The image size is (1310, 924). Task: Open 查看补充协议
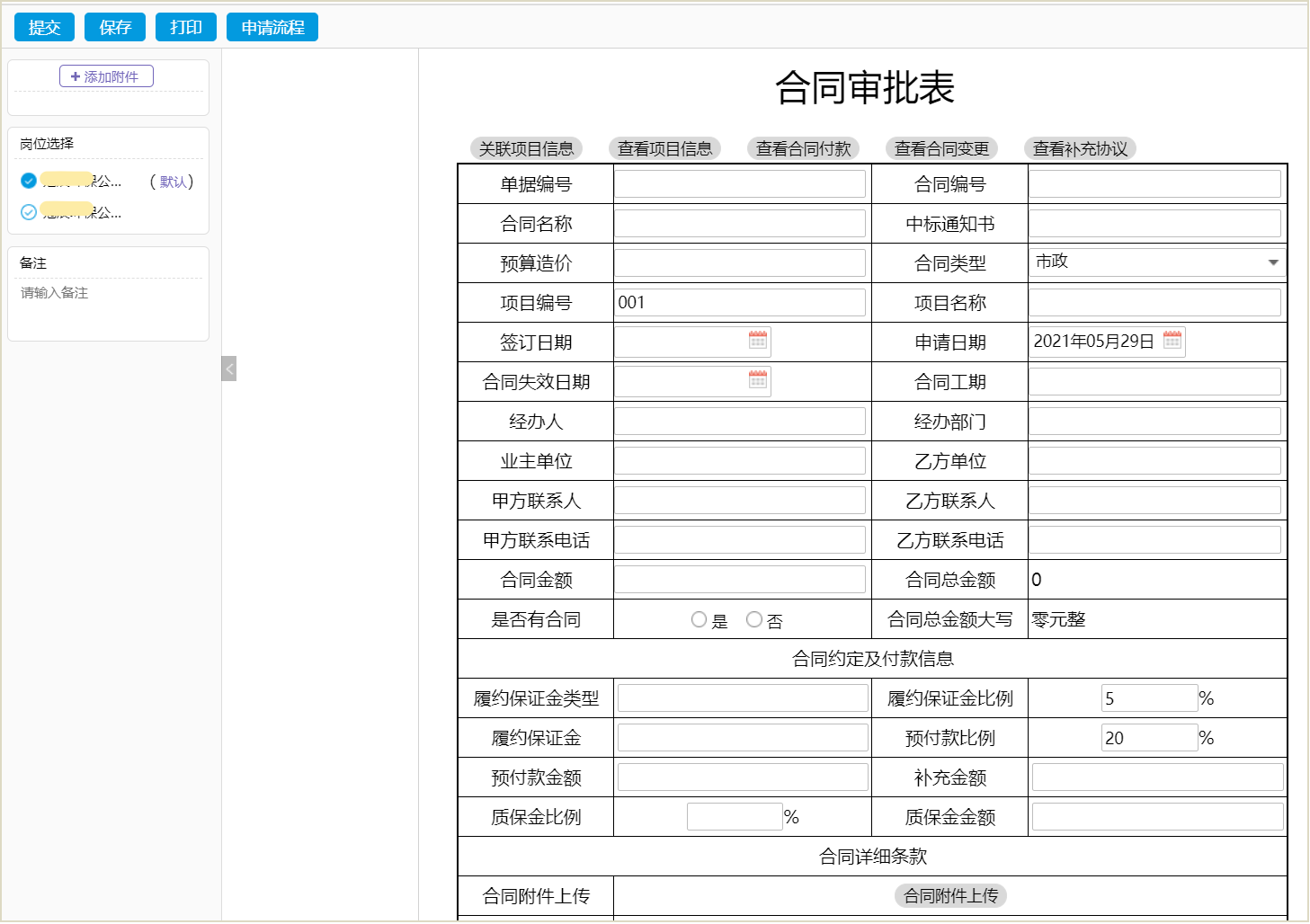point(1080,148)
